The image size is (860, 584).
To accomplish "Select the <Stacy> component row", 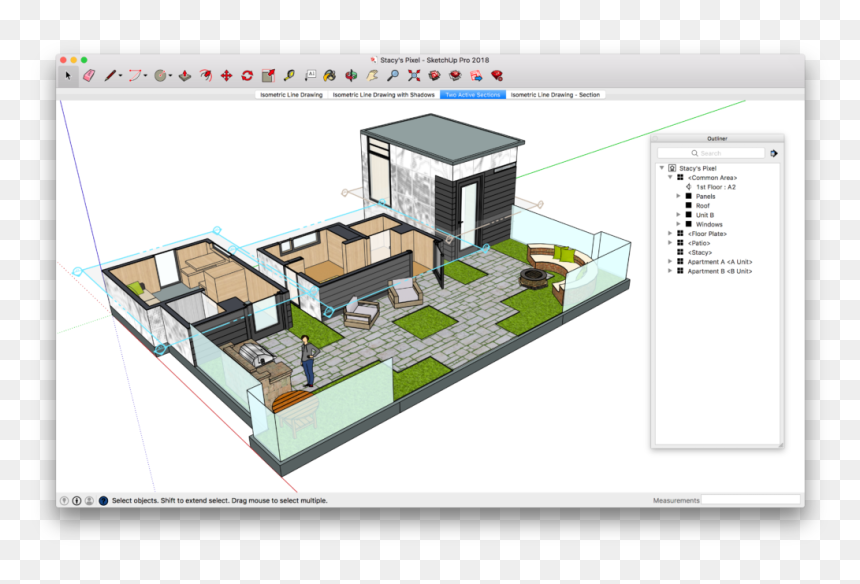I will click(x=718, y=252).
